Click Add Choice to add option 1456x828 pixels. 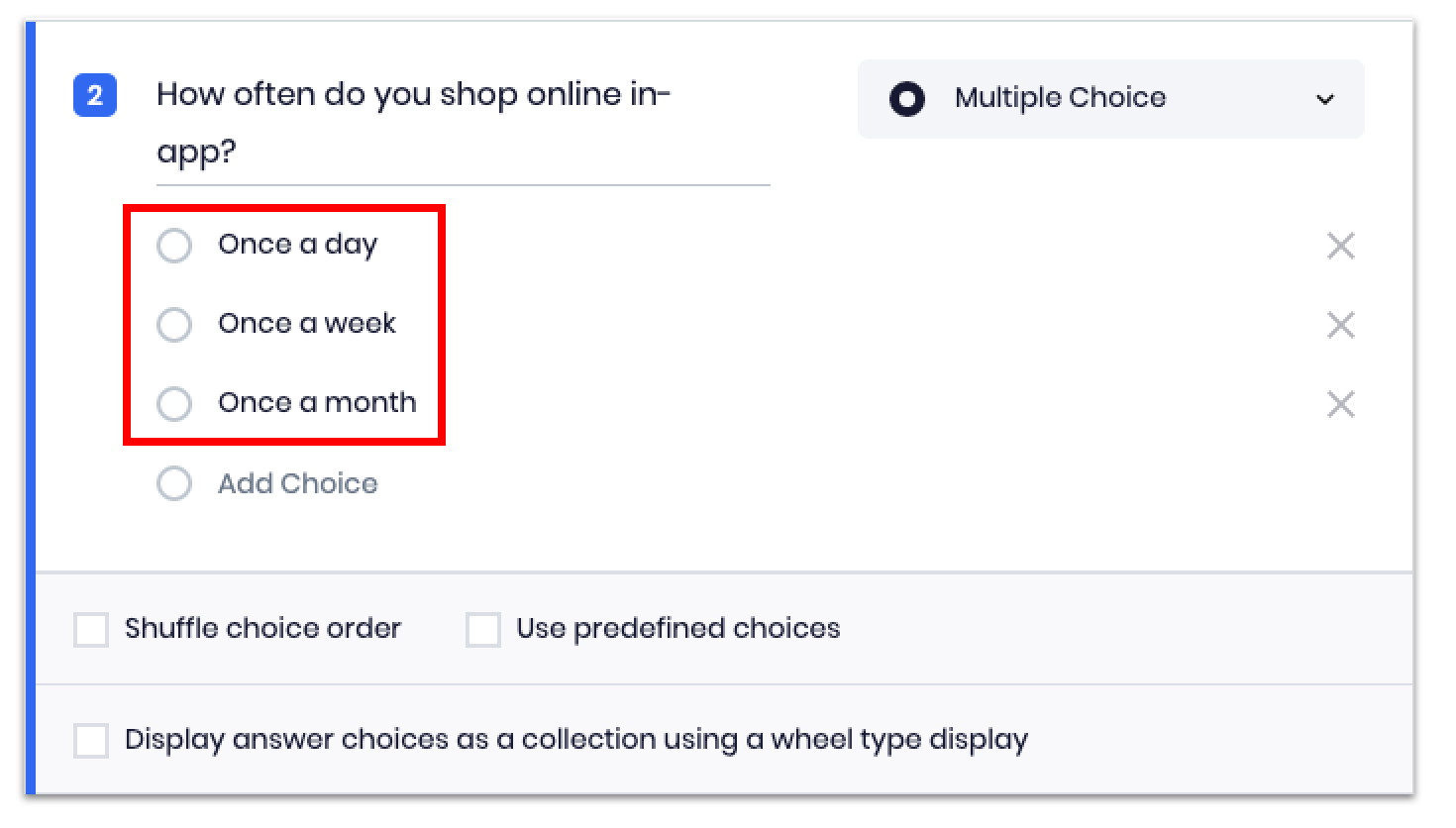pyautogui.click(x=297, y=484)
